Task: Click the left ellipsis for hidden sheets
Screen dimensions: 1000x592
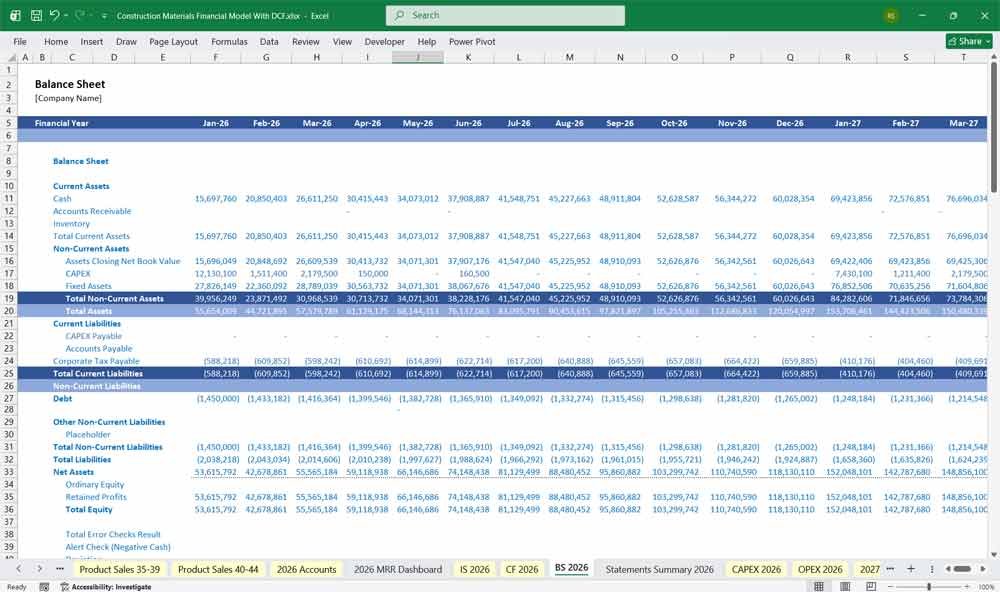Action: pyautogui.click(x=60, y=568)
